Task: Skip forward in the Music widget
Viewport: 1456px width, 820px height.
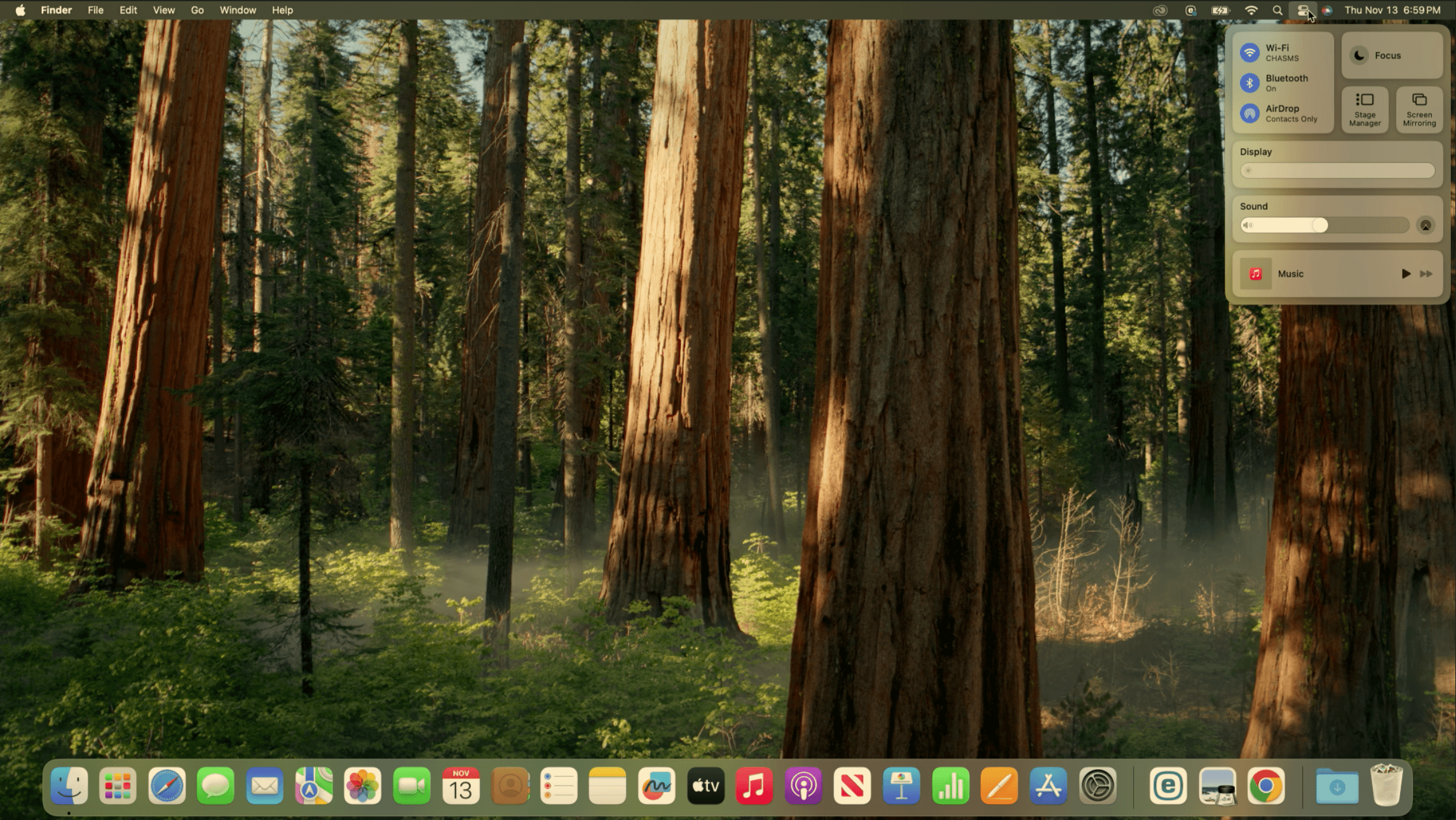Action: tap(1426, 274)
